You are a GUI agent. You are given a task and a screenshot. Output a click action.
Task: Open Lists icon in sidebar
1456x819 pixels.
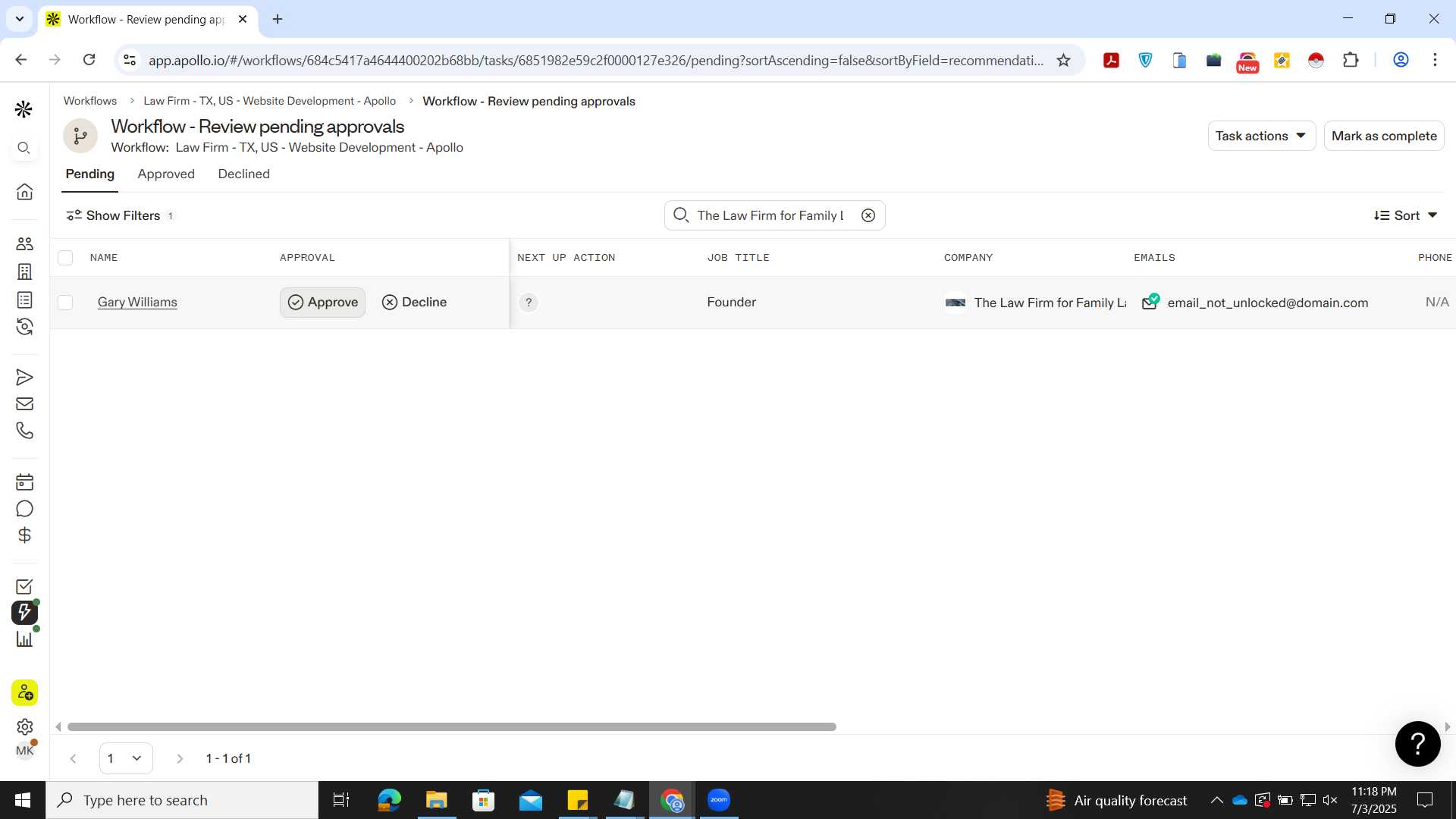point(24,300)
